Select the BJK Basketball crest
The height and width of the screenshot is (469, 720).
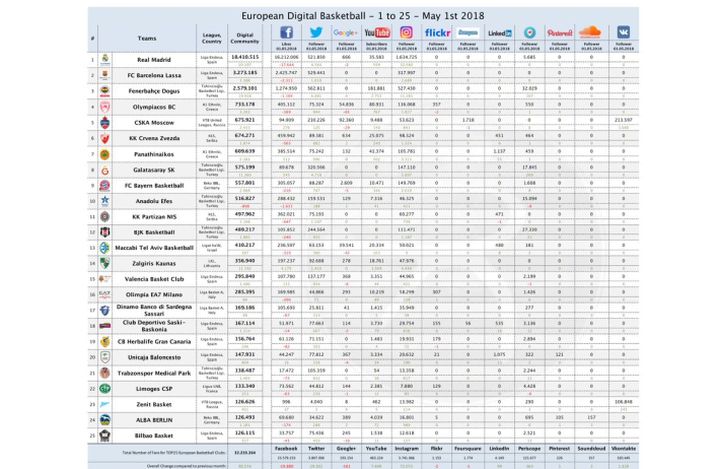105,232
